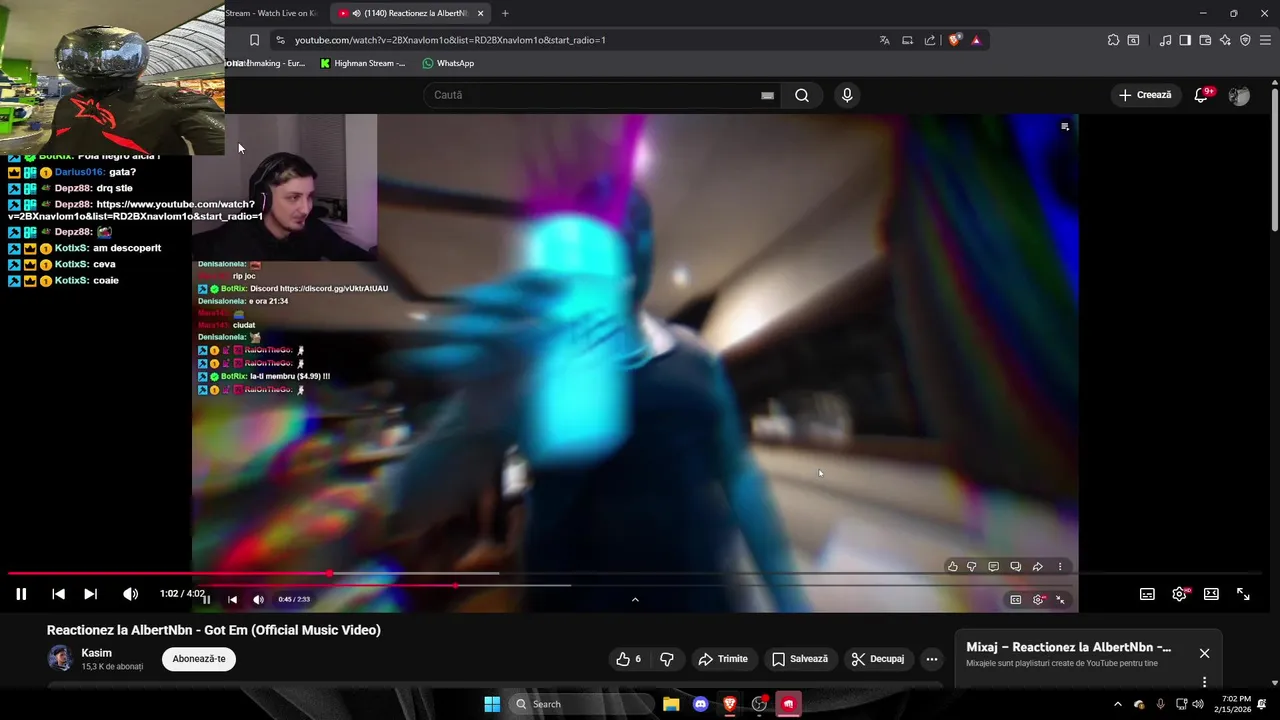Screen dimensions: 1280x720
Task: Close the Mixaj playlist panel
Action: point(1204,653)
